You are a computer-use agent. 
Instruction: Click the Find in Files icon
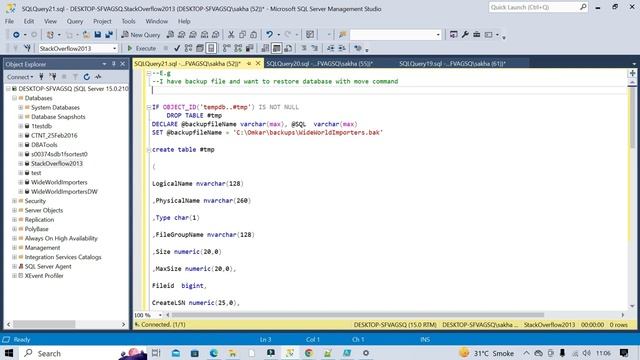pyautogui.click(x=342, y=35)
